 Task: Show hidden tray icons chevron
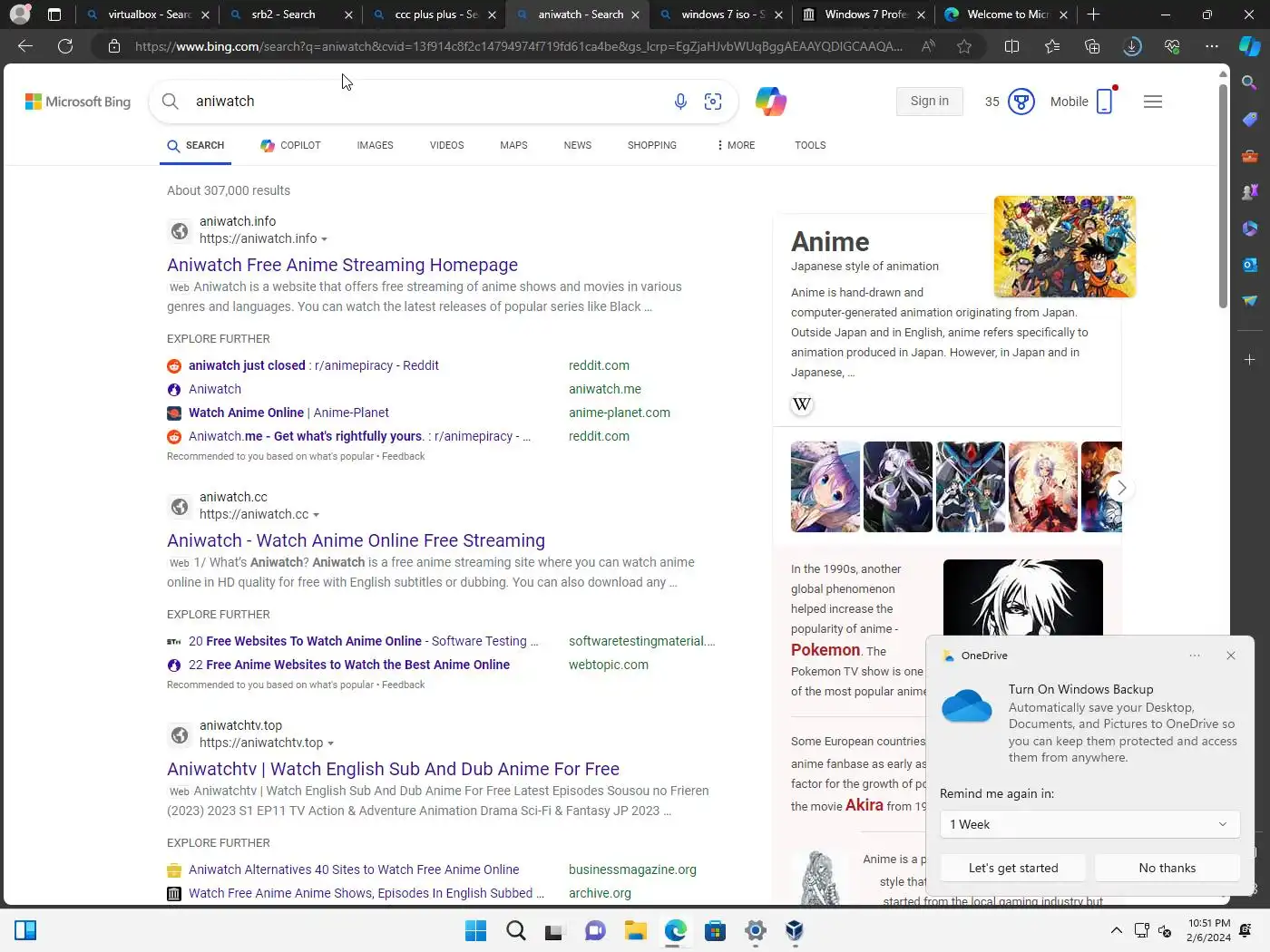pos(1117,930)
